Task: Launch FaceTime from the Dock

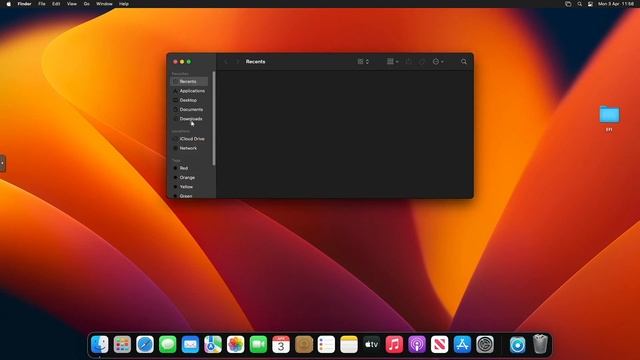Action: (258, 344)
